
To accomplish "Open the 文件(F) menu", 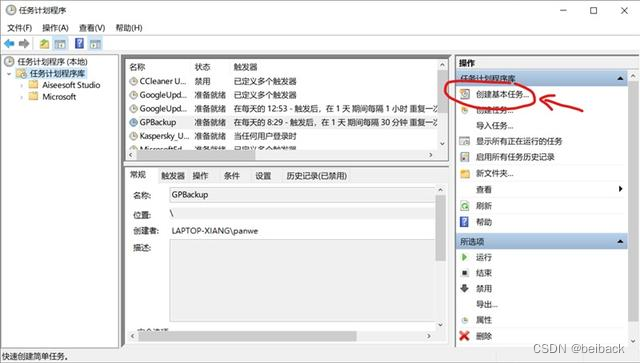I will tap(20, 28).
